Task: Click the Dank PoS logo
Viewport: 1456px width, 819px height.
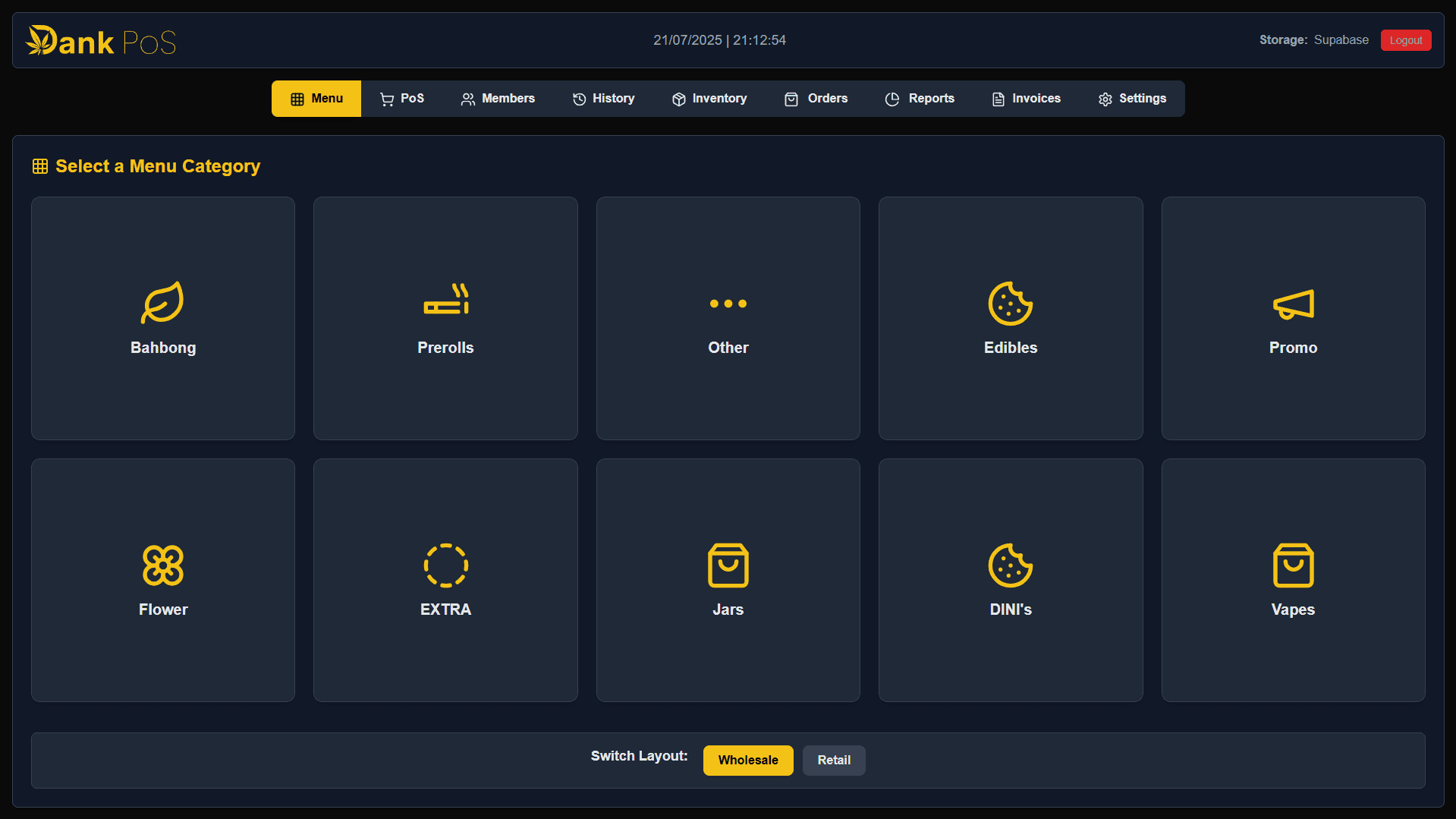Action: tap(101, 41)
